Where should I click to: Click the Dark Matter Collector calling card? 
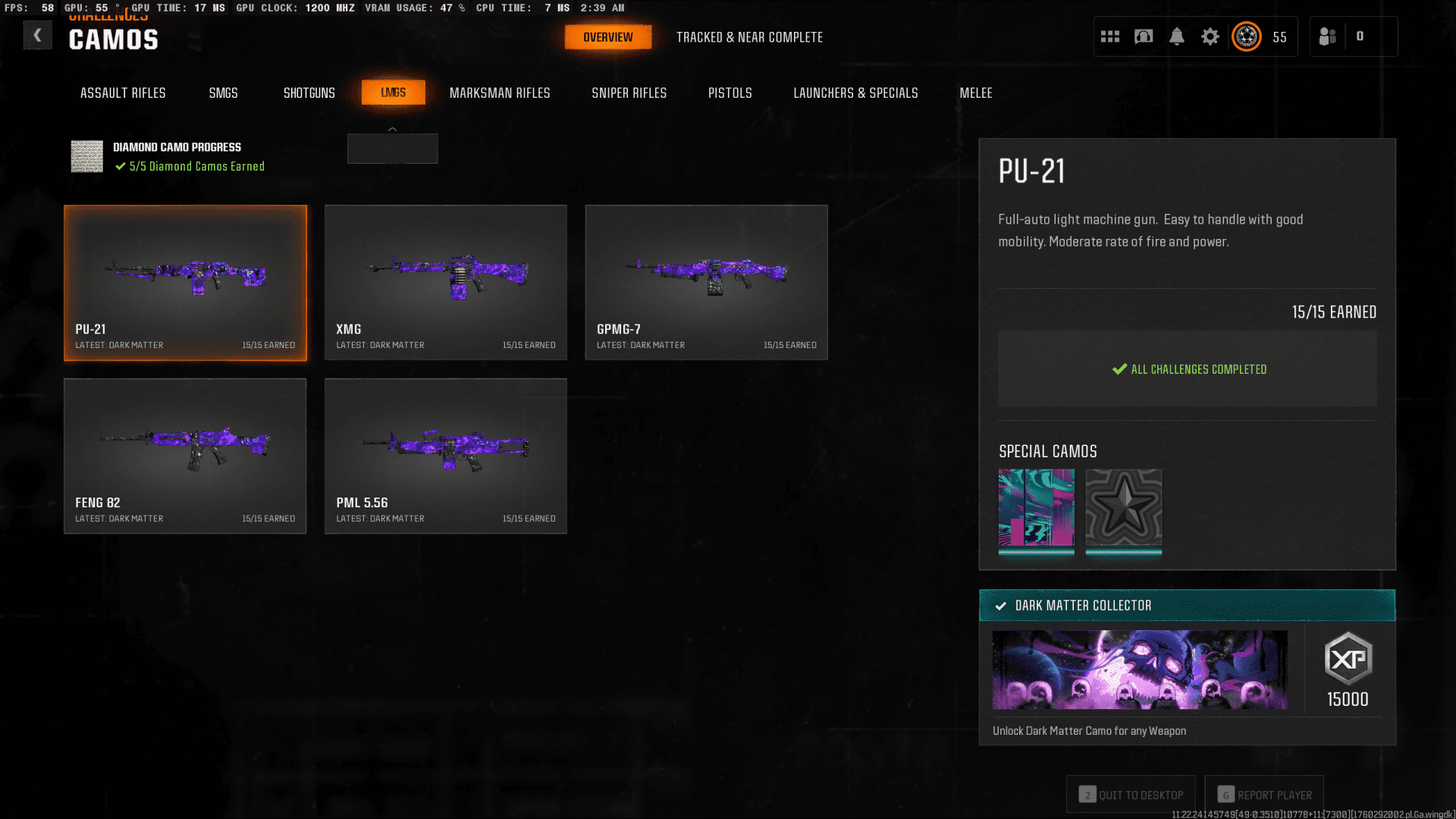click(x=1140, y=670)
